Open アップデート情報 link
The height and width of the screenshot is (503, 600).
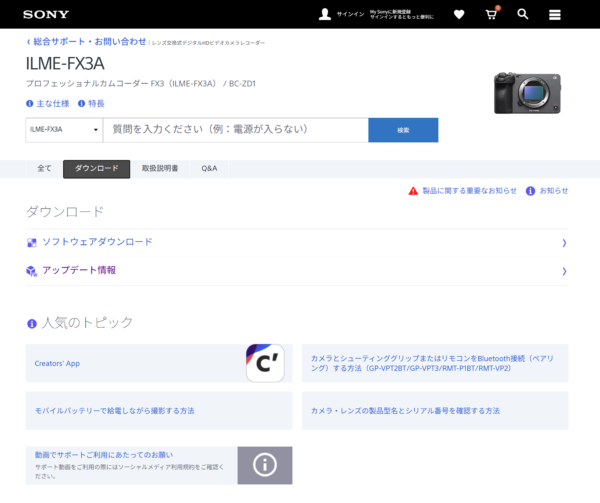[79, 270]
